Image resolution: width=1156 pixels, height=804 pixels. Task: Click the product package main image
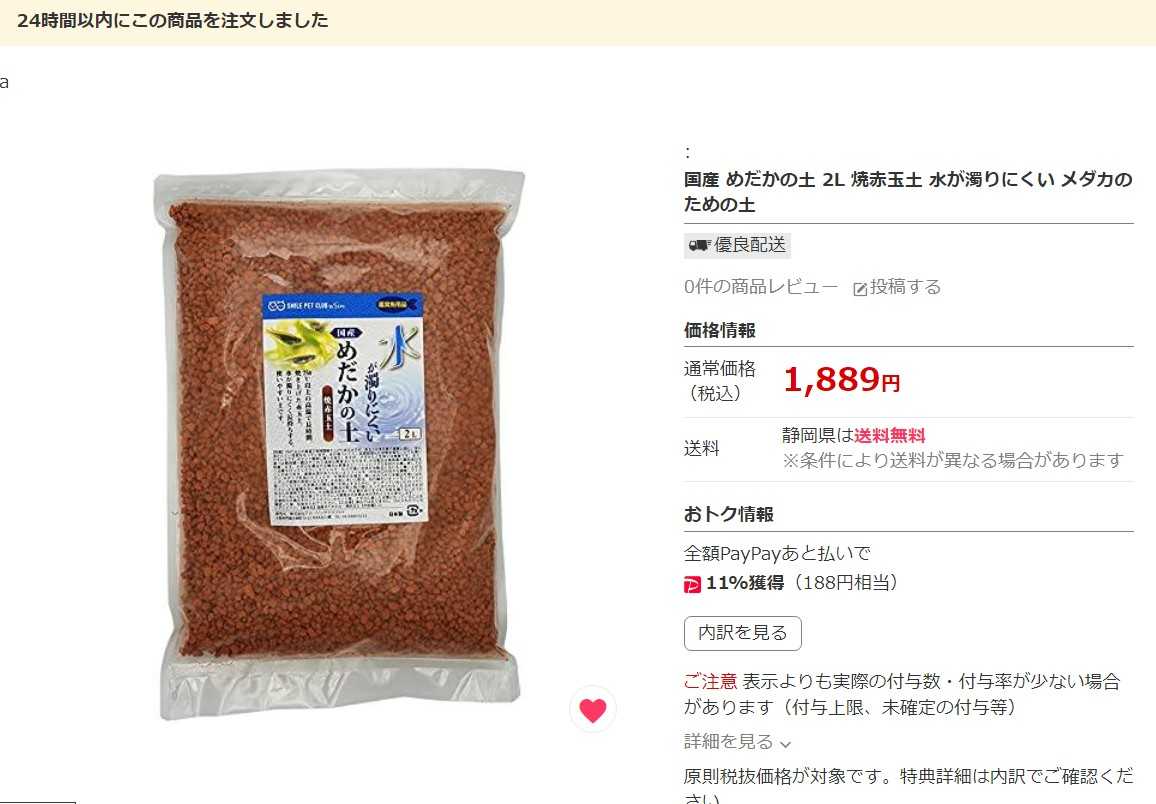(339, 446)
